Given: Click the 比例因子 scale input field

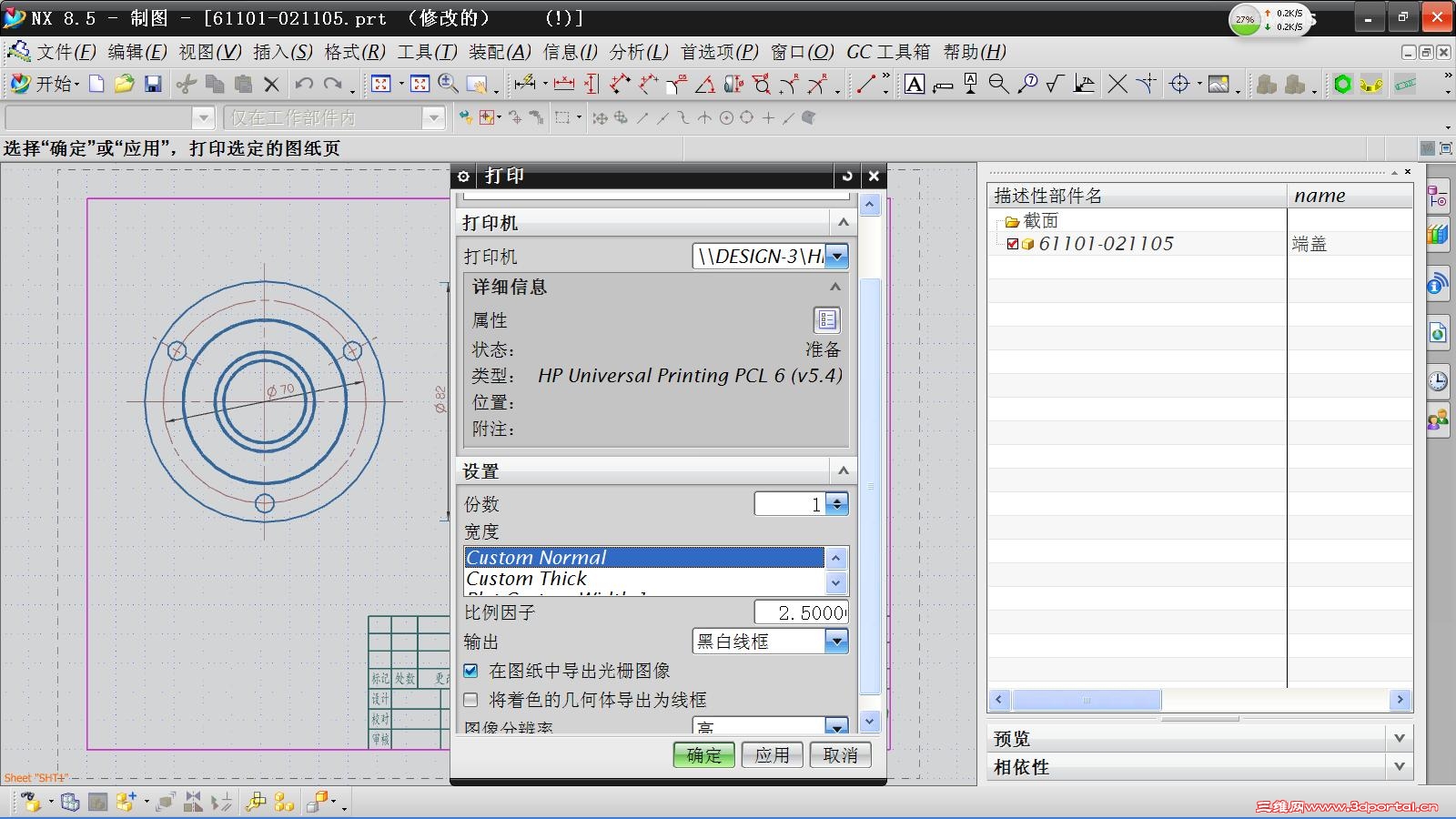Looking at the screenshot, I should [x=801, y=612].
